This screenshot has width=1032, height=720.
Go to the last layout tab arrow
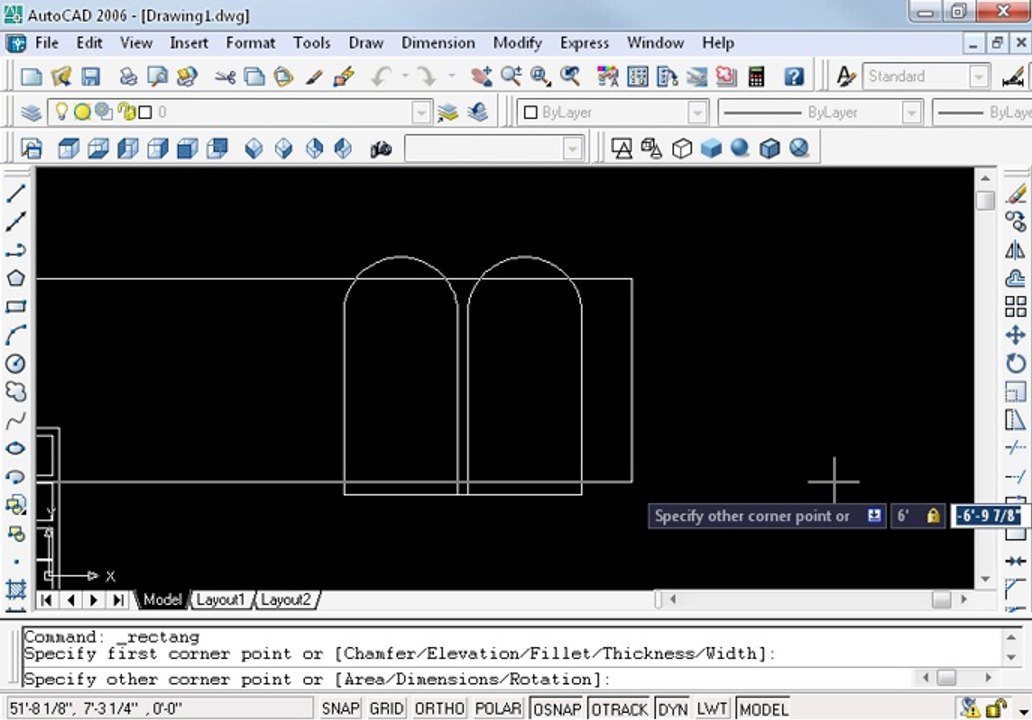click(118, 600)
